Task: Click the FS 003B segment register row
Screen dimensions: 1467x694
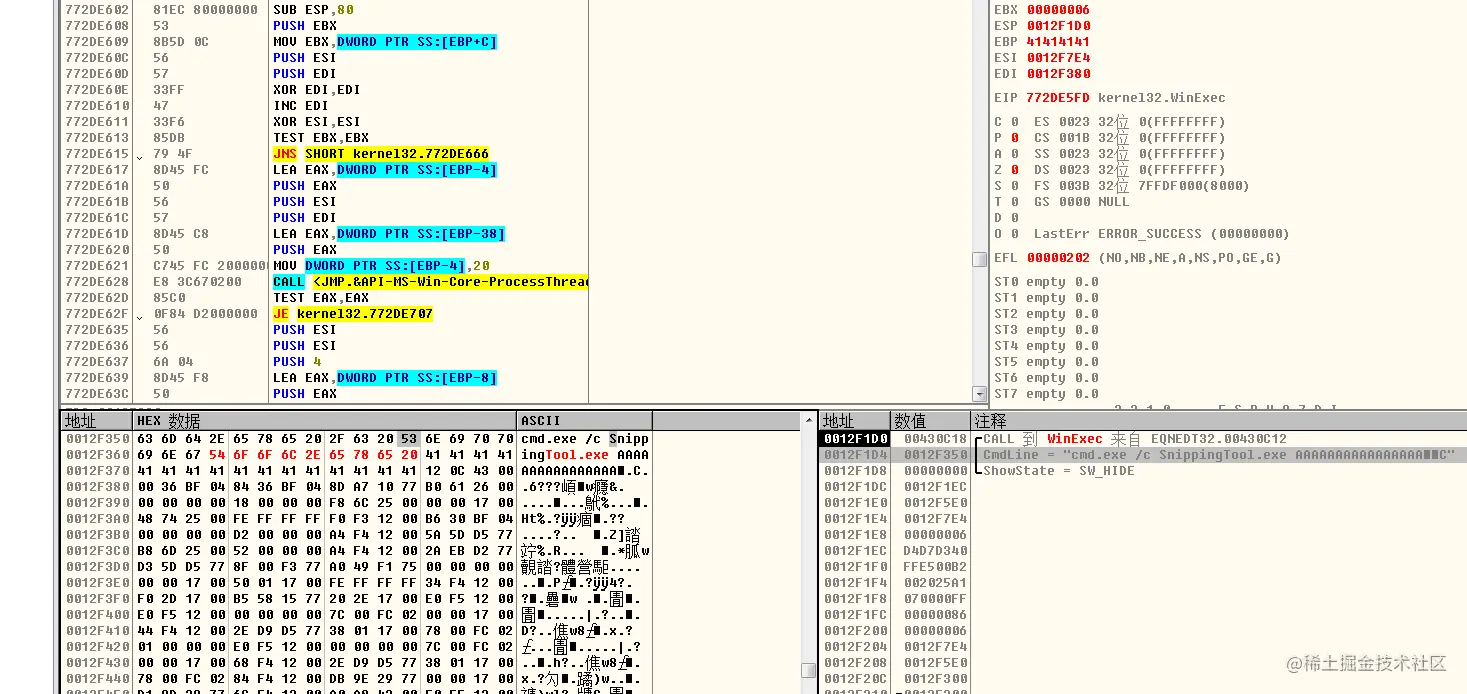Action: (1141, 186)
